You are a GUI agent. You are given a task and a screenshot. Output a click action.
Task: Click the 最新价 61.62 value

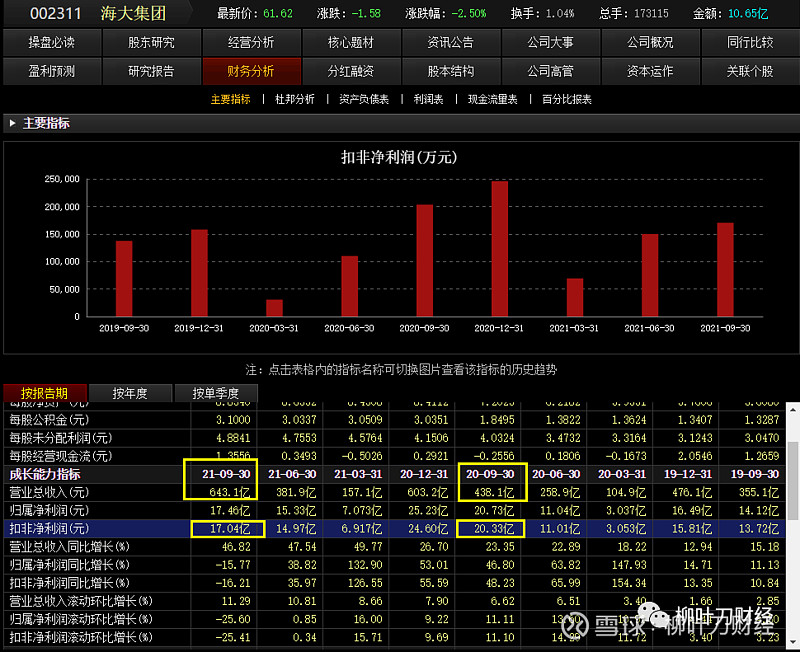278,14
